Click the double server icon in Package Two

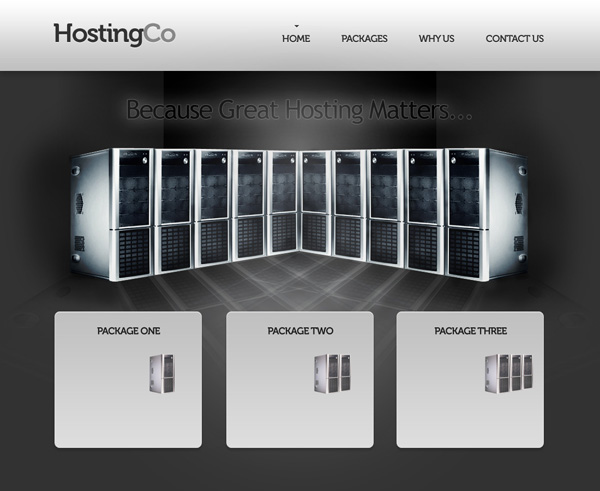tap(333, 373)
